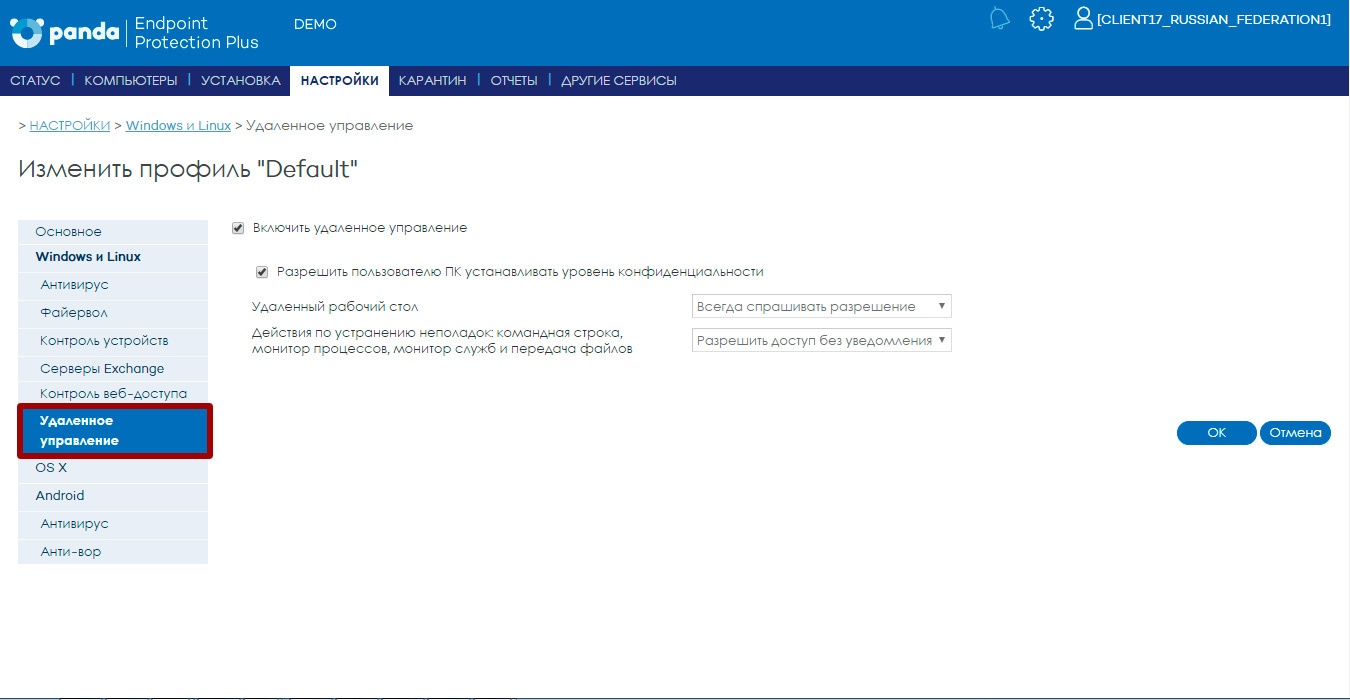This screenshot has width=1350, height=700.
Task: Select Удаленное управление sidebar item
Action: 114,431
